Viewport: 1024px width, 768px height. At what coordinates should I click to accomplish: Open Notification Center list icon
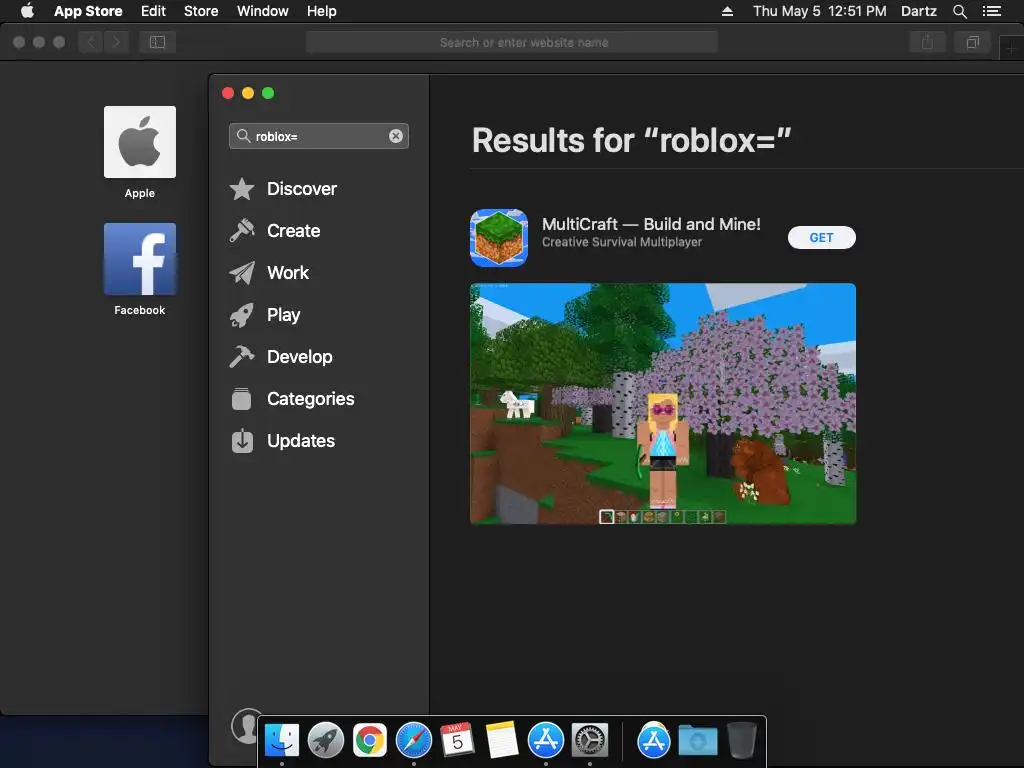pyautogui.click(x=991, y=11)
